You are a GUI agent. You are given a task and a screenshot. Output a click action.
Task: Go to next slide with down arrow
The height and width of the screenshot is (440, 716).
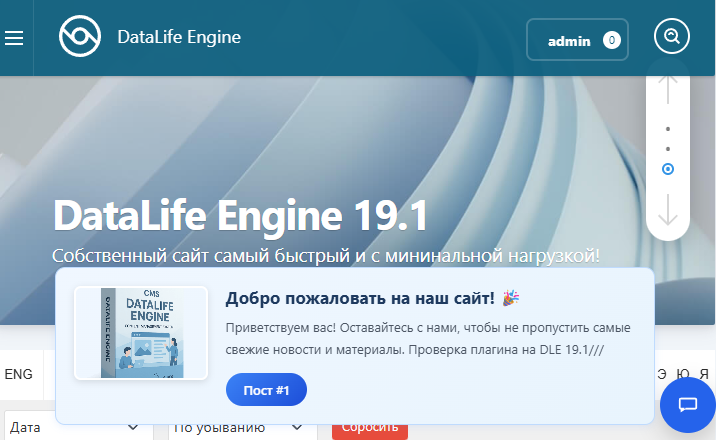click(x=668, y=210)
